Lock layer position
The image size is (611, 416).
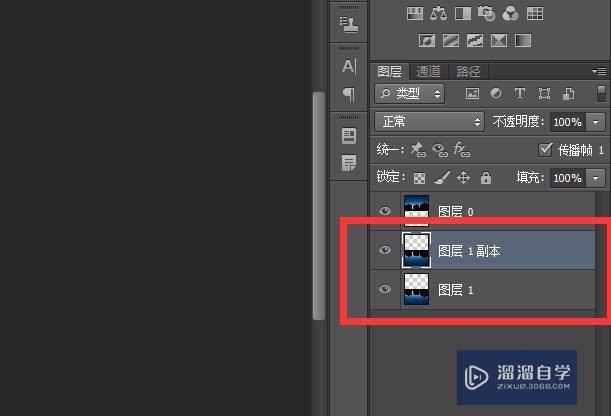463,178
